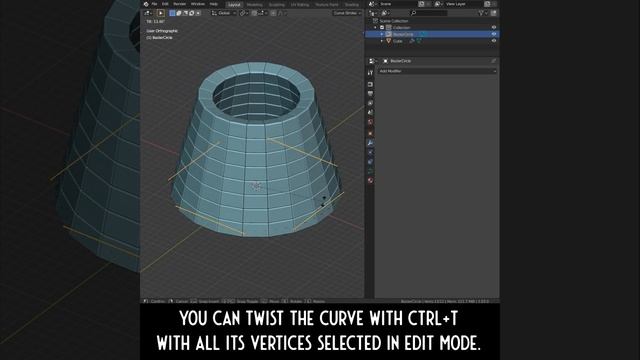Click the Blender logo icon

click(146, 4)
